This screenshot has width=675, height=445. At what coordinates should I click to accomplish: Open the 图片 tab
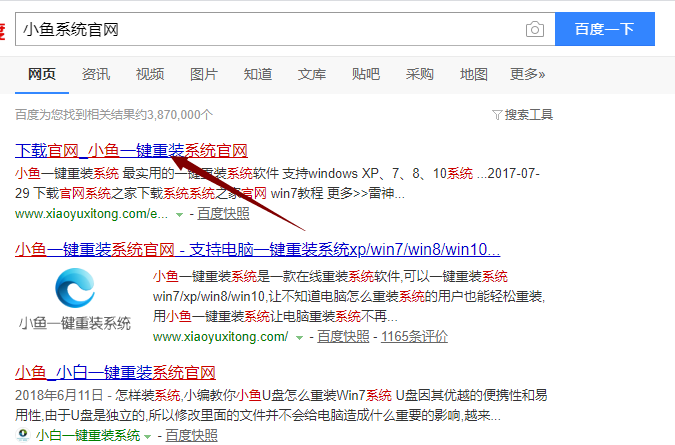(x=204, y=74)
